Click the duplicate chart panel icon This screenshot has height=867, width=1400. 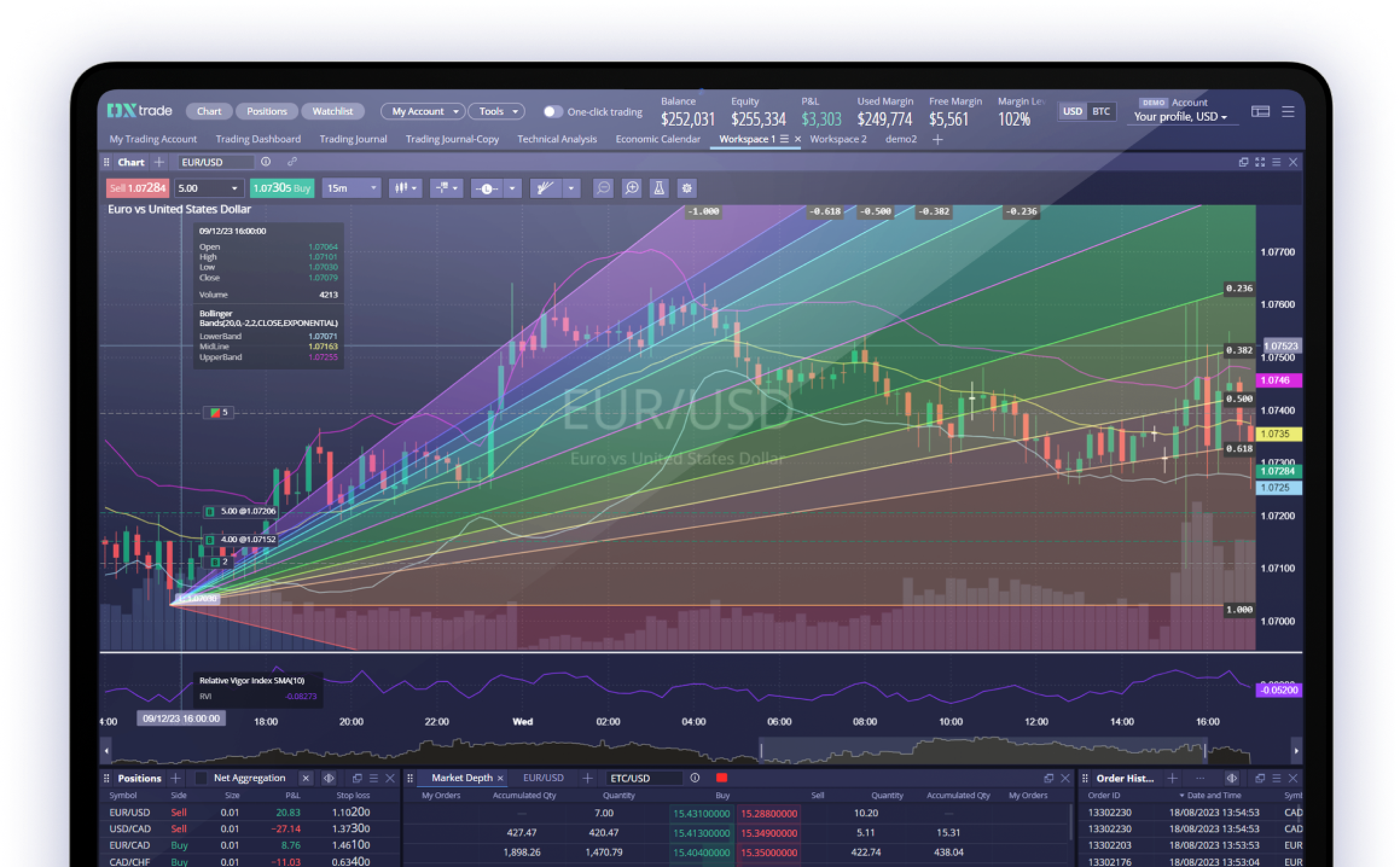[x=1243, y=162]
